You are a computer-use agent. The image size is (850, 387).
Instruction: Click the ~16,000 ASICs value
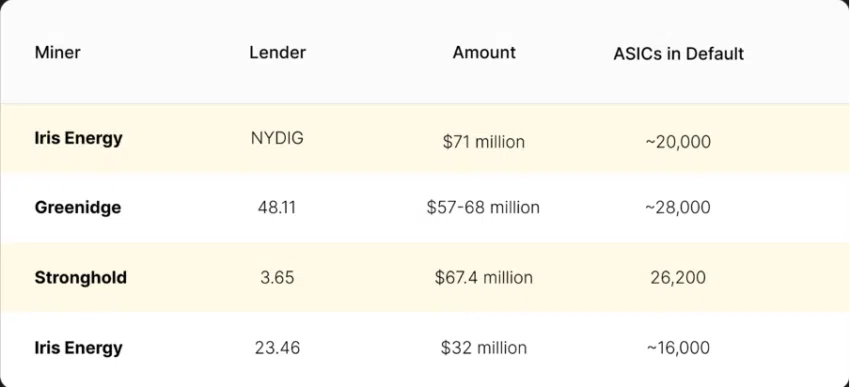[678, 347]
